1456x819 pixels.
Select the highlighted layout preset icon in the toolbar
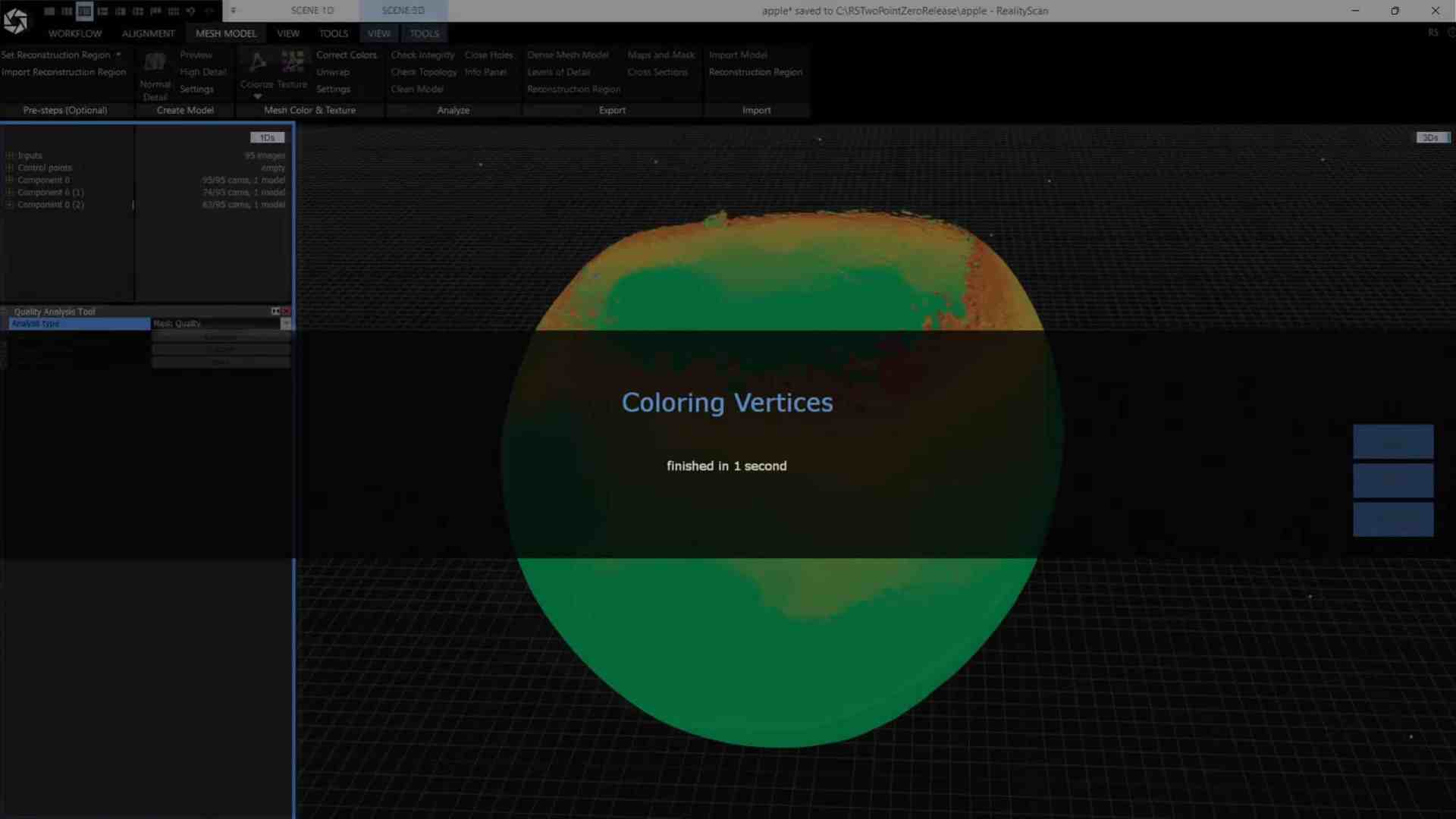click(x=84, y=11)
